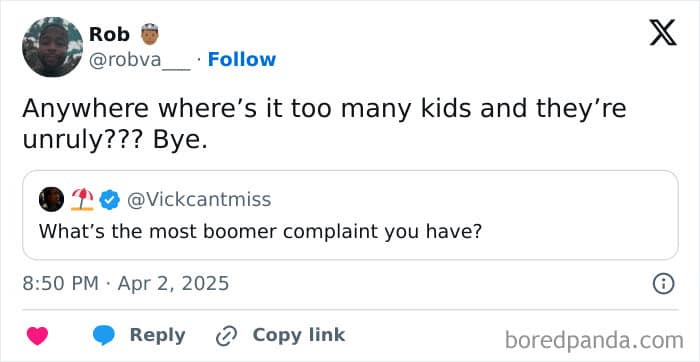Click the Copy link text

[x=299, y=335]
